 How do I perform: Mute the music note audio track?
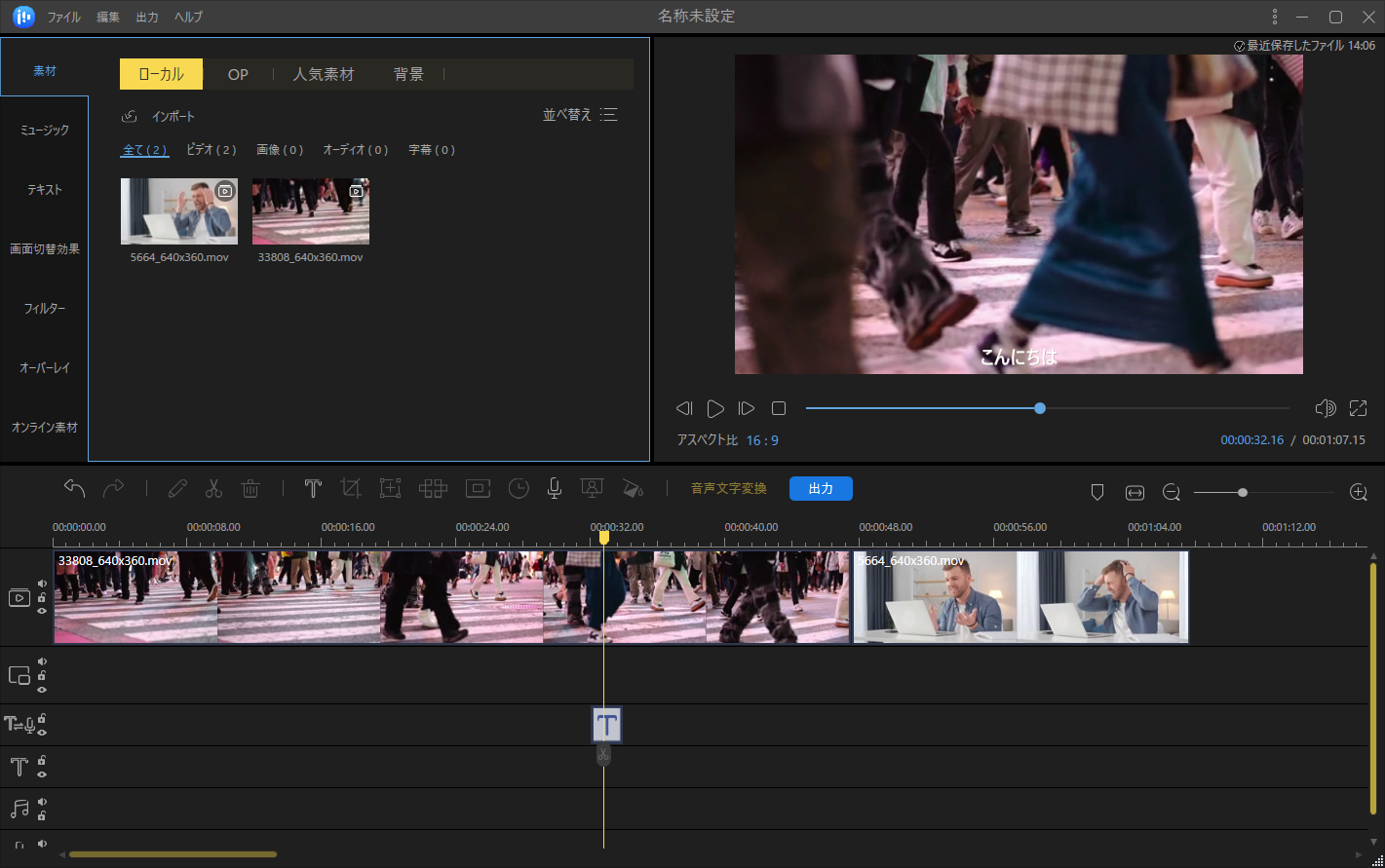(x=42, y=802)
